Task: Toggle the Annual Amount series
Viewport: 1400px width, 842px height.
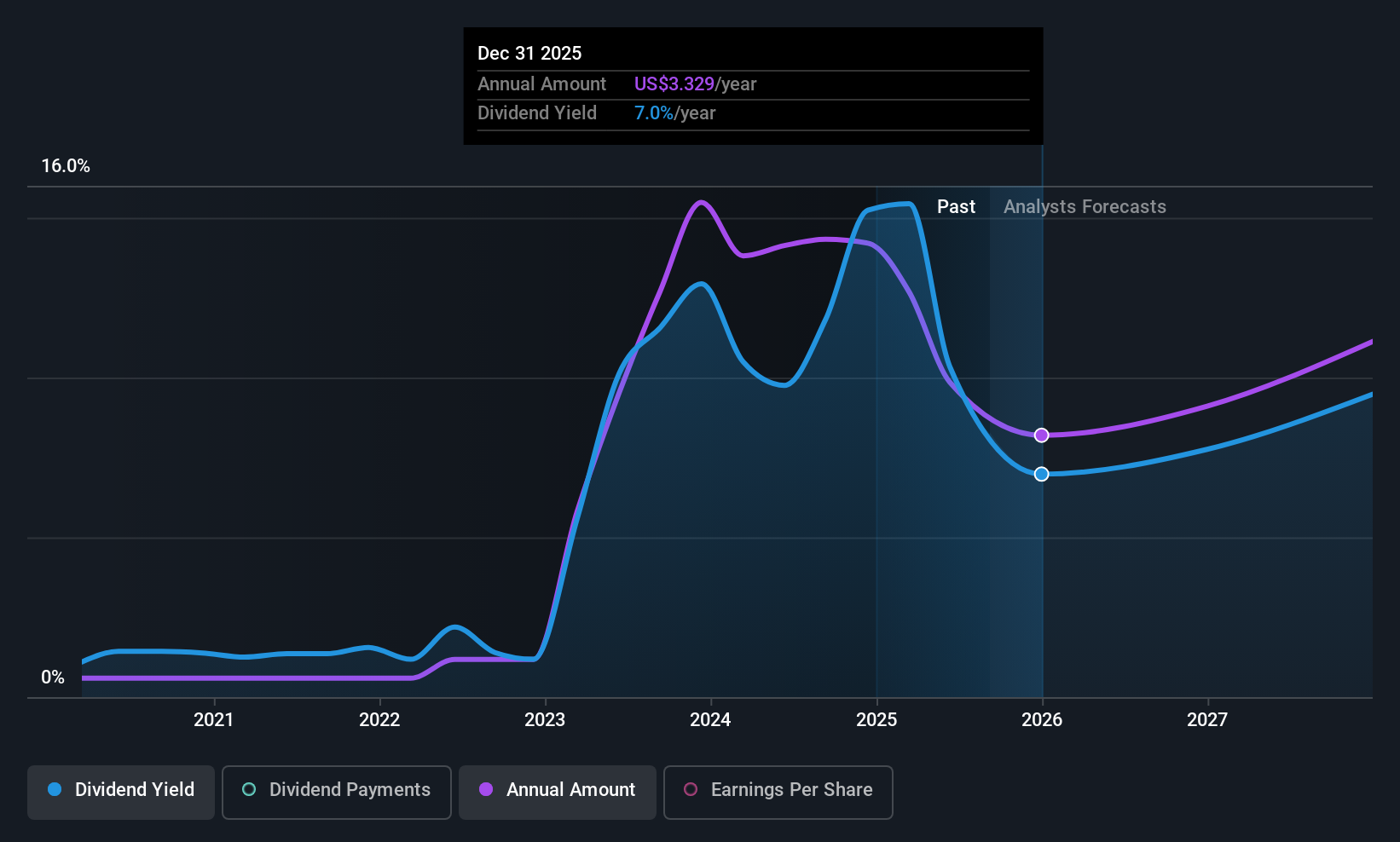Action: click(x=558, y=792)
